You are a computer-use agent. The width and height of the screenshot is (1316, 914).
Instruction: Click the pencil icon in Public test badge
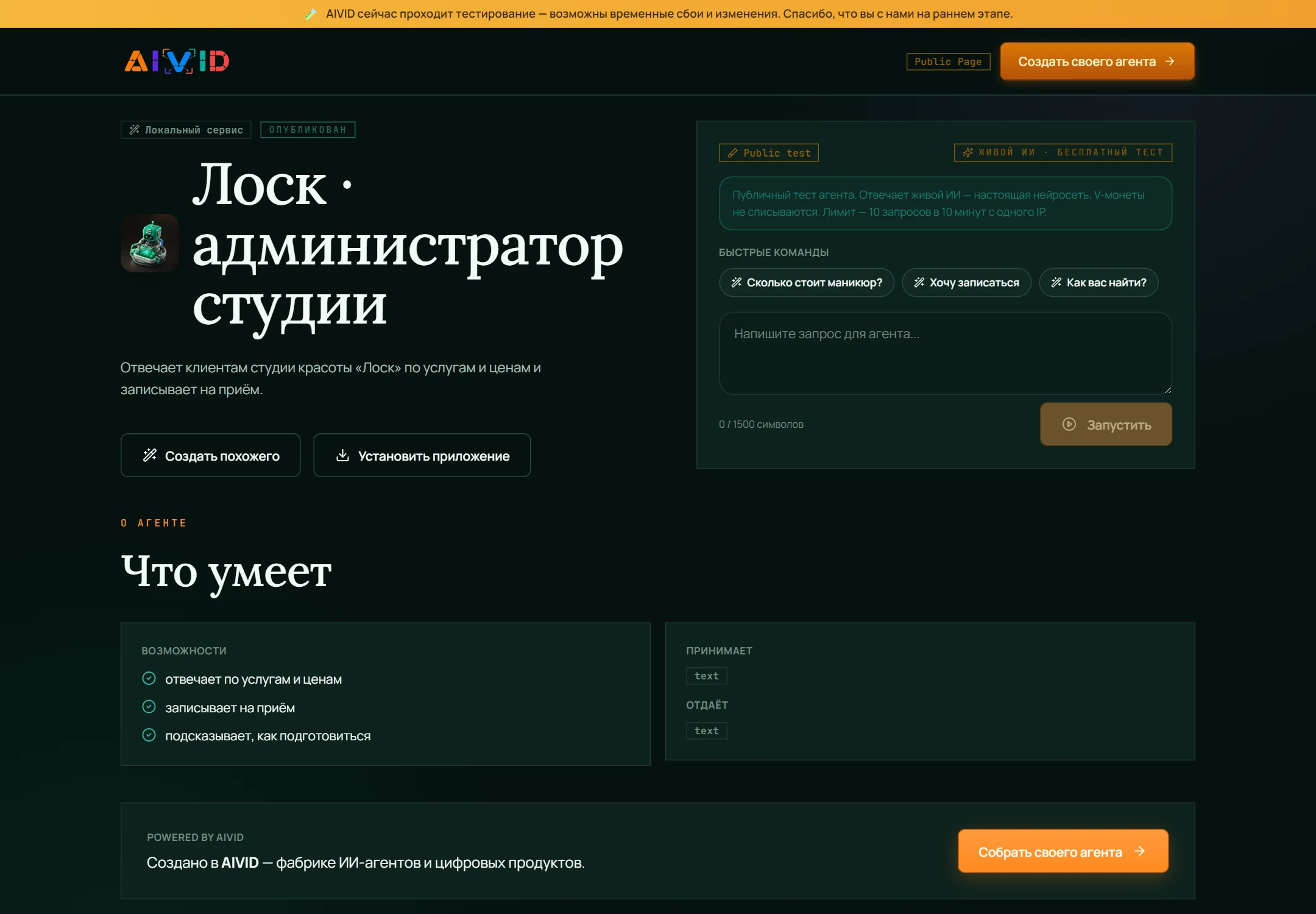click(733, 153)
